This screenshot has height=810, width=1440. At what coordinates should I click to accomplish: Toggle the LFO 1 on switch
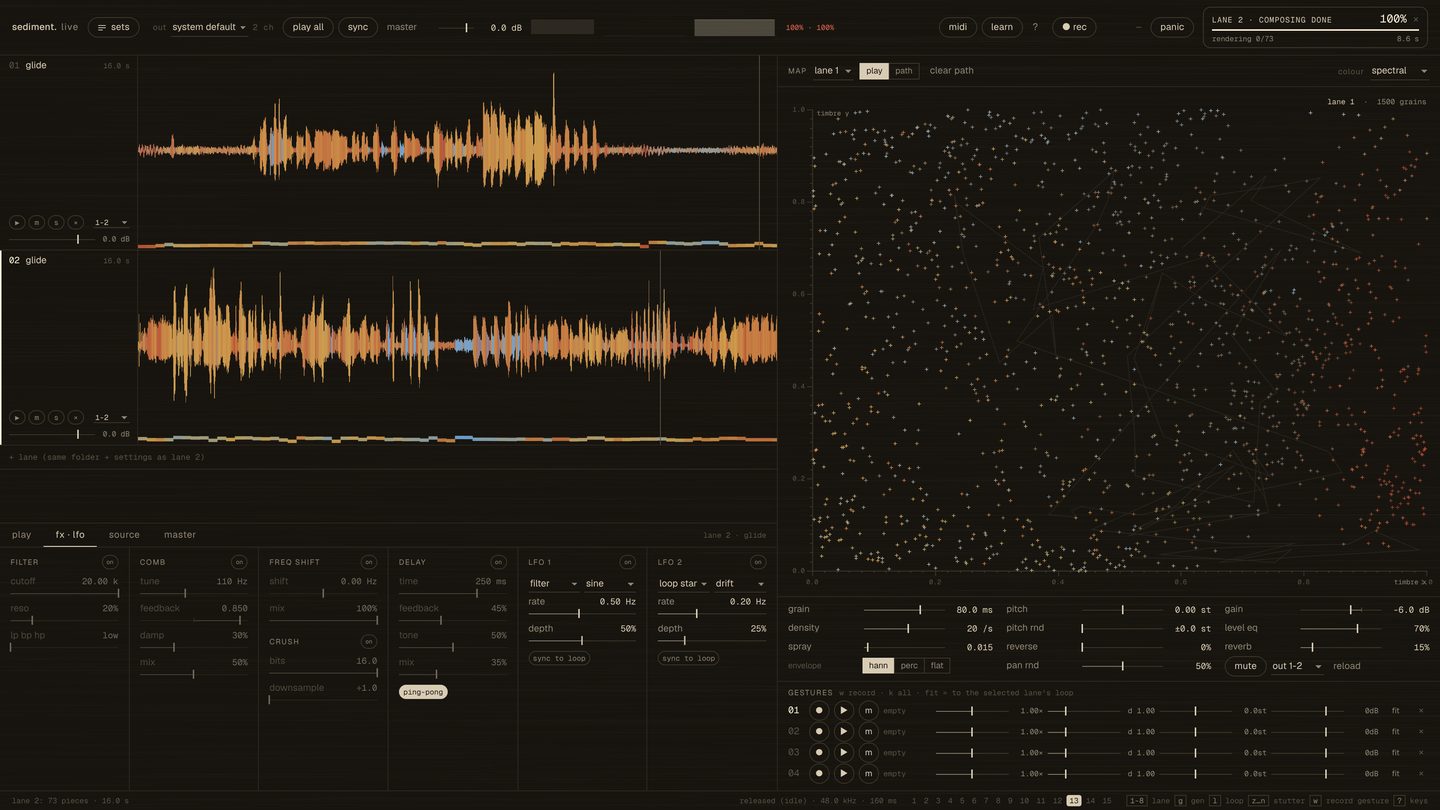pyautogui.click(x=627, y=562)
